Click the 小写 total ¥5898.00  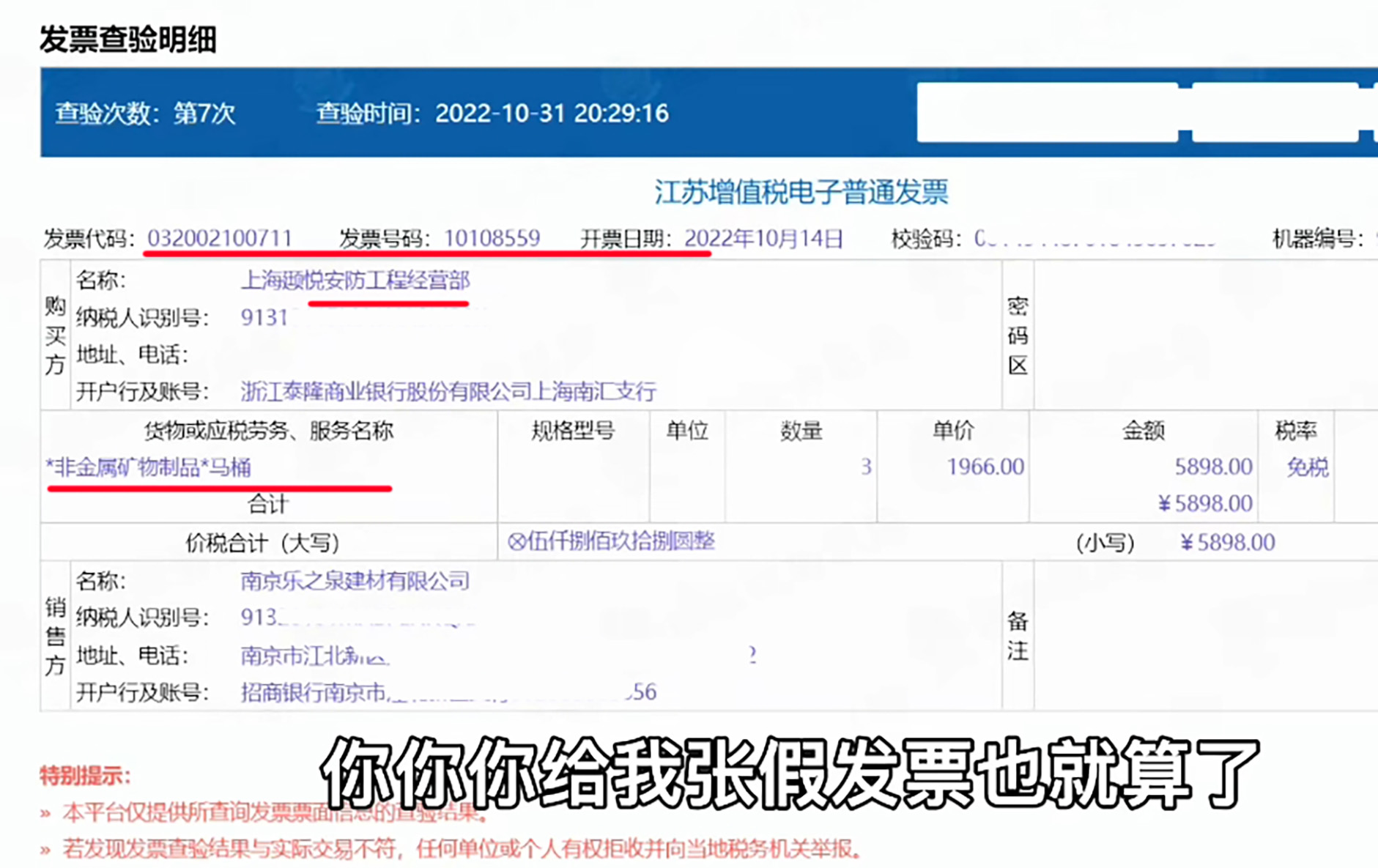coord(1228,542)
